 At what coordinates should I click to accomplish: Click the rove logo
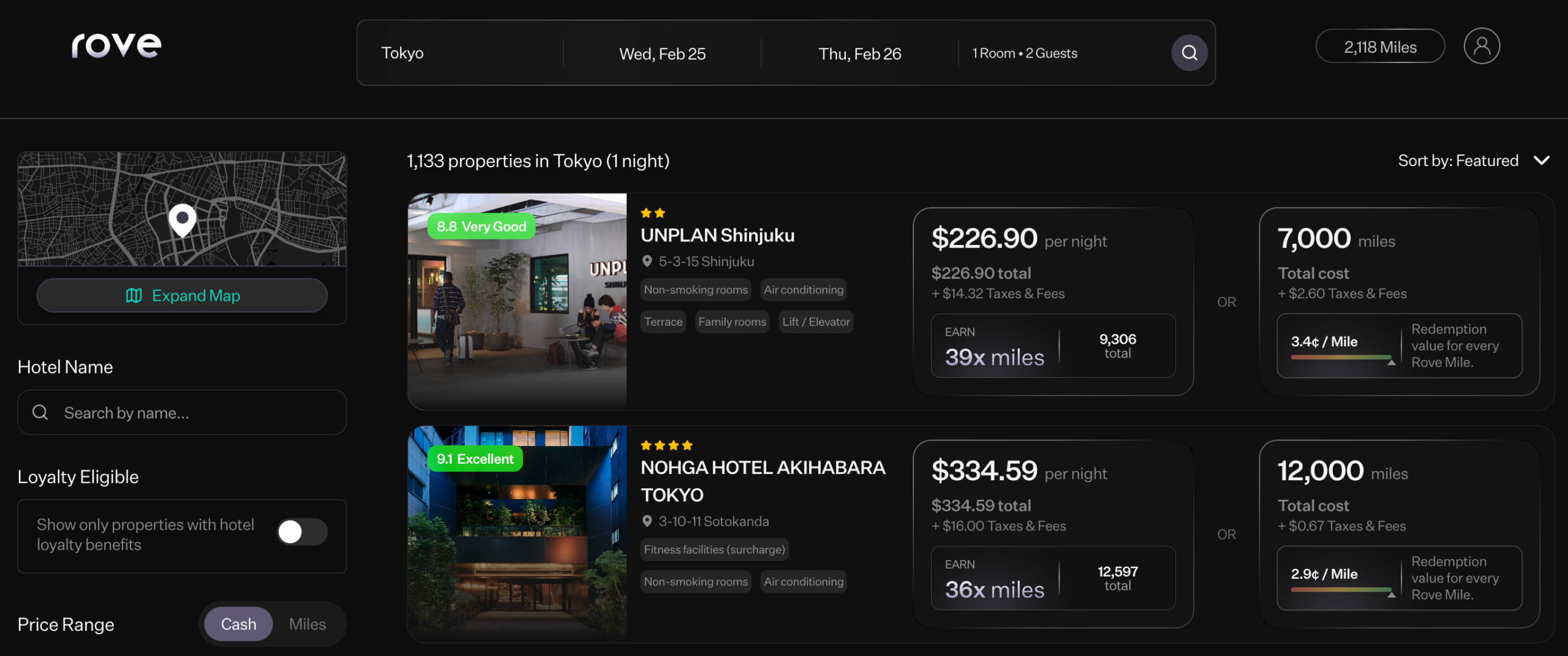(x=116, y=44)
